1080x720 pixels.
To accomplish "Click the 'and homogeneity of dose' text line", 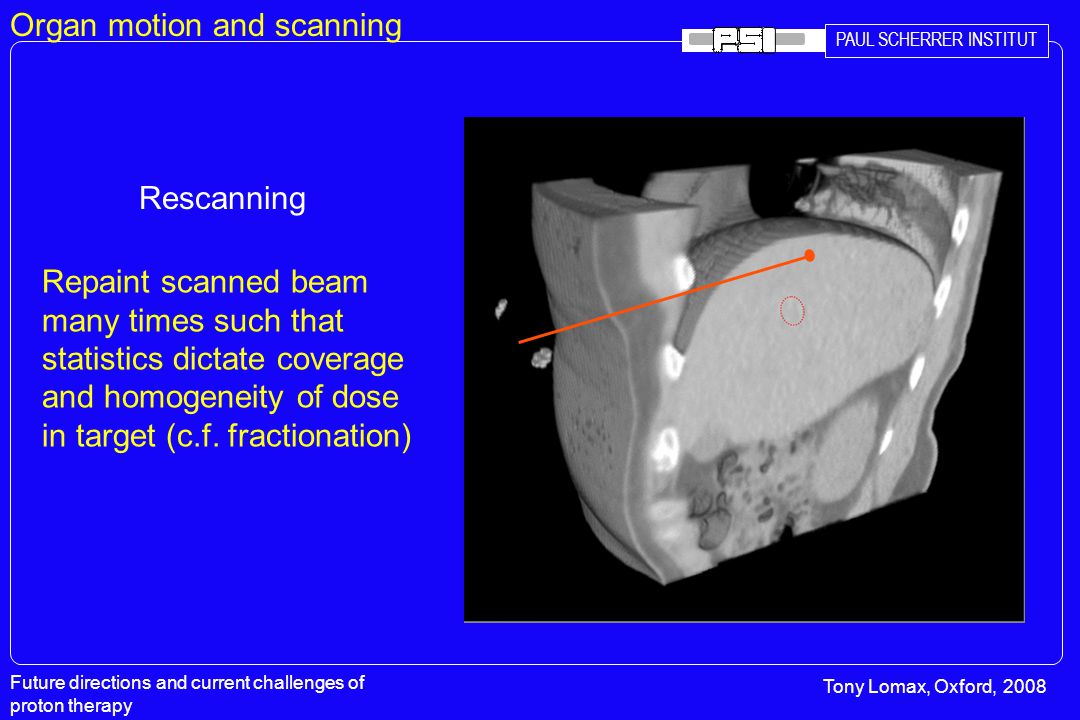I will [220, 398].
